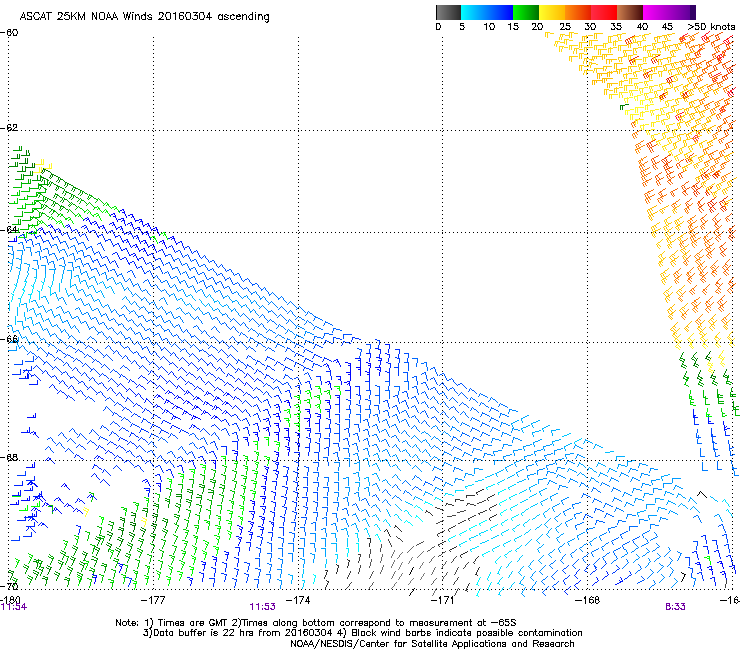Click the 'Black wind barbs indicate possible contamination' note
The width and height of the screenshot is (740, 650).
pos(460,633)
